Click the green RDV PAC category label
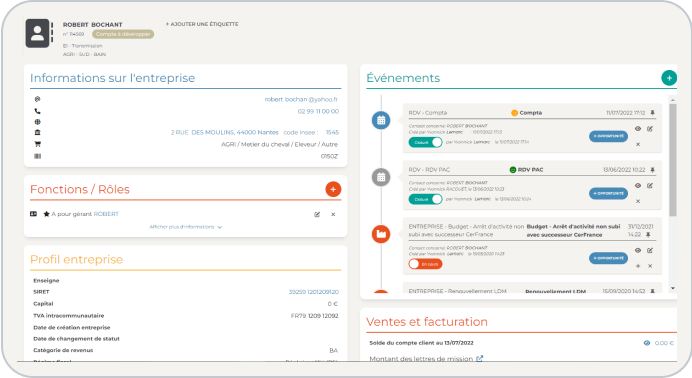Image resolution: width=692 pixels, height=378 pixels. tap(527, 170)
